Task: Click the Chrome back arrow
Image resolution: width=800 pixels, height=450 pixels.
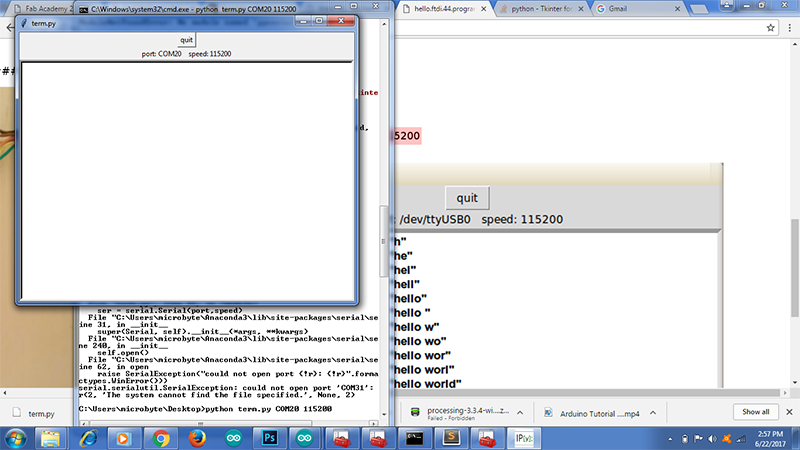Action: (x=9, y=28)
